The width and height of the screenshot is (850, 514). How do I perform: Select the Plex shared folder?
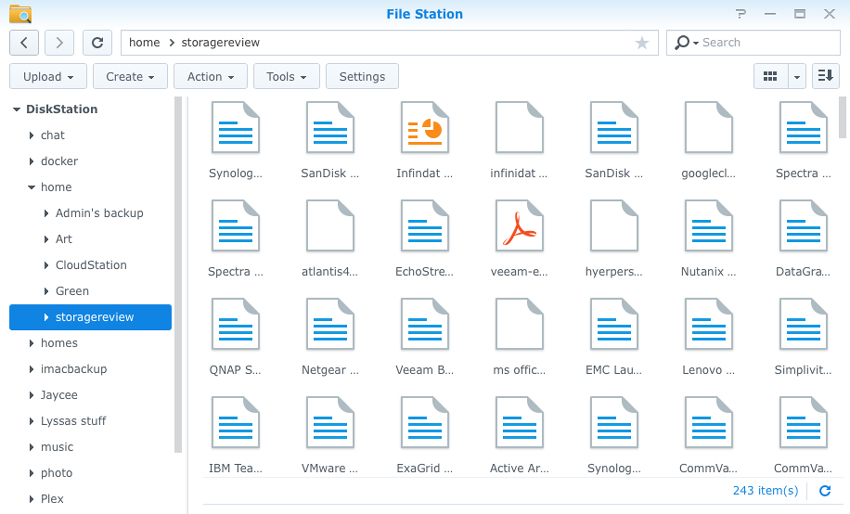(x=52, y=499)
